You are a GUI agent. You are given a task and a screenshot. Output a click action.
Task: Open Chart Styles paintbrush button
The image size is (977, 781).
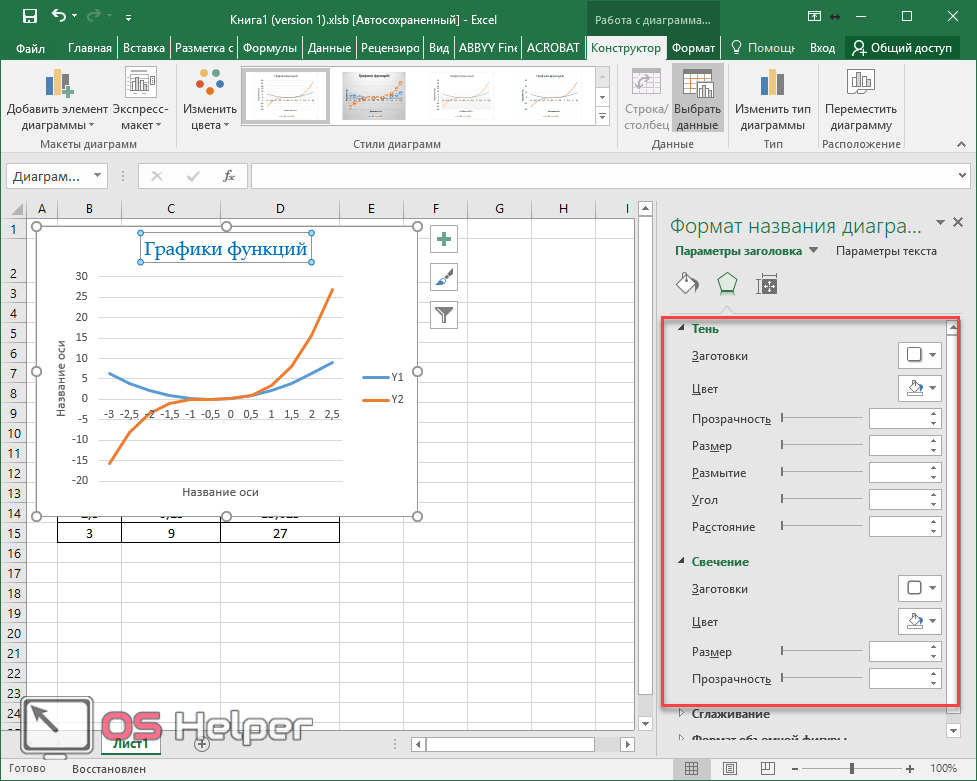444,277
